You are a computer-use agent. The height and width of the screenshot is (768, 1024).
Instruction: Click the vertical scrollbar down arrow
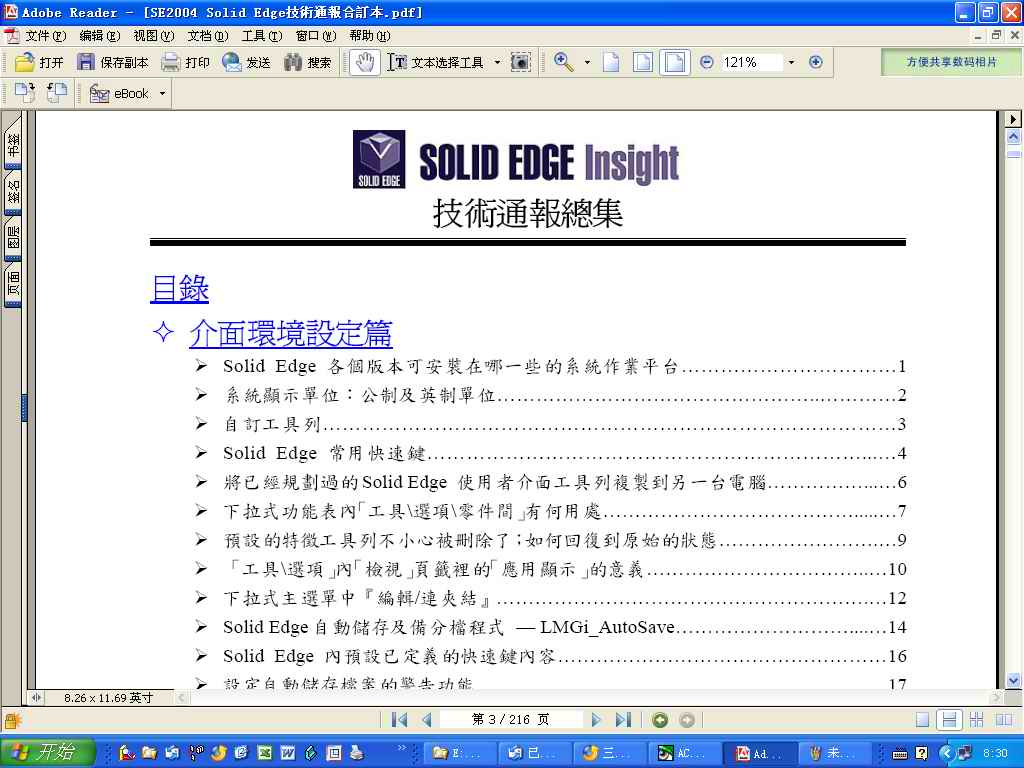1013,680
